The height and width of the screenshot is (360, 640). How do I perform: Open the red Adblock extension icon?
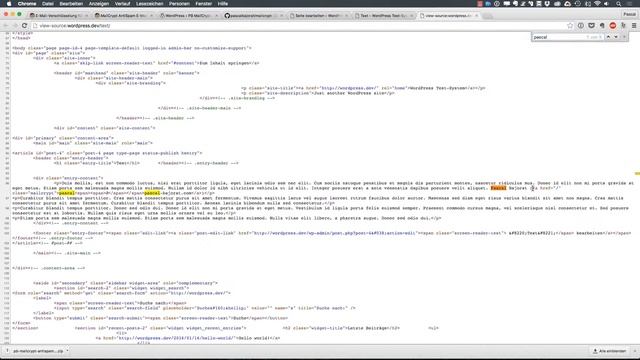coord(613,26)
